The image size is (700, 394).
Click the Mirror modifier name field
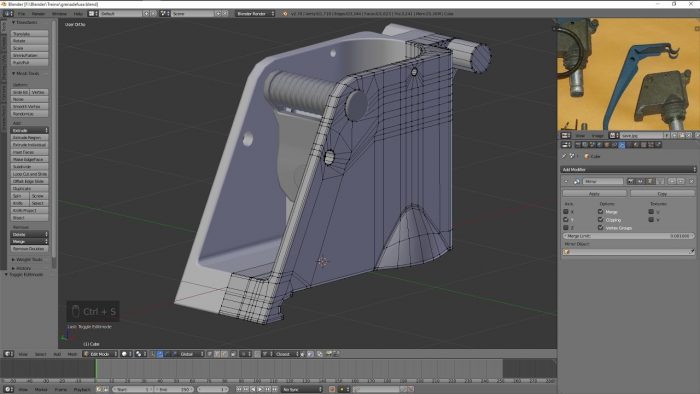[603, 181]
